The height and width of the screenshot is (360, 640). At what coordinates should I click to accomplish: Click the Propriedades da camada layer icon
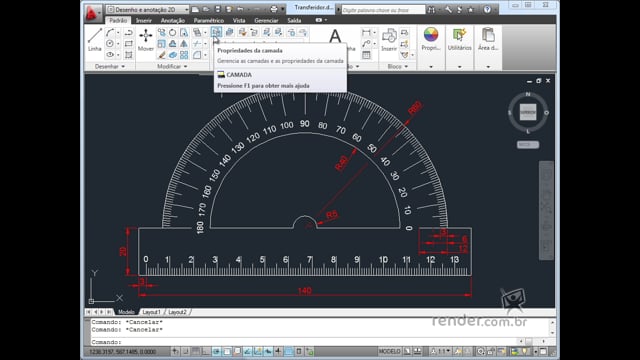(216, 32)
